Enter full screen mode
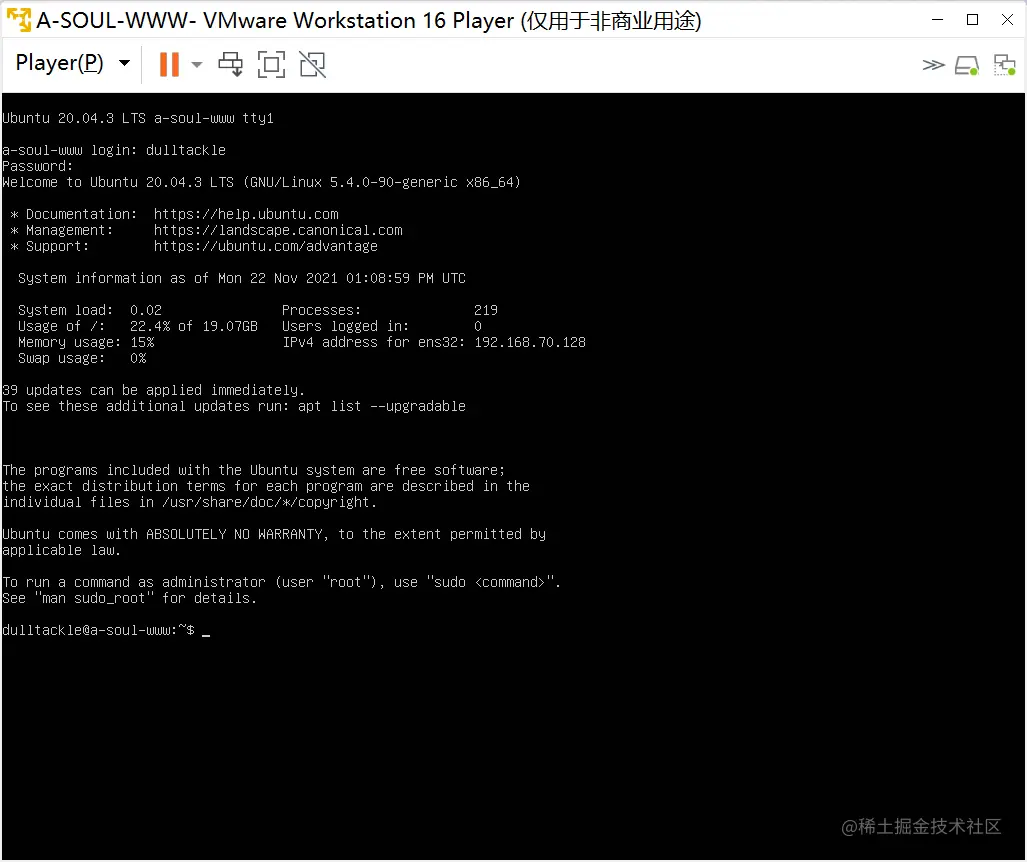Image resolution: width=1027 pixels, height=862 pixels. (271, 64)
